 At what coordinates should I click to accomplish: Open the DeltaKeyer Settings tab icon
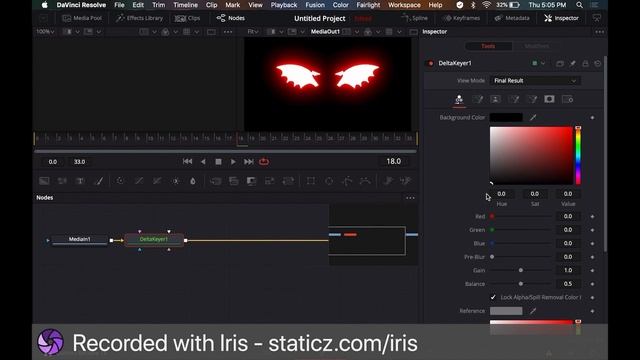click(x=567, y=99)
